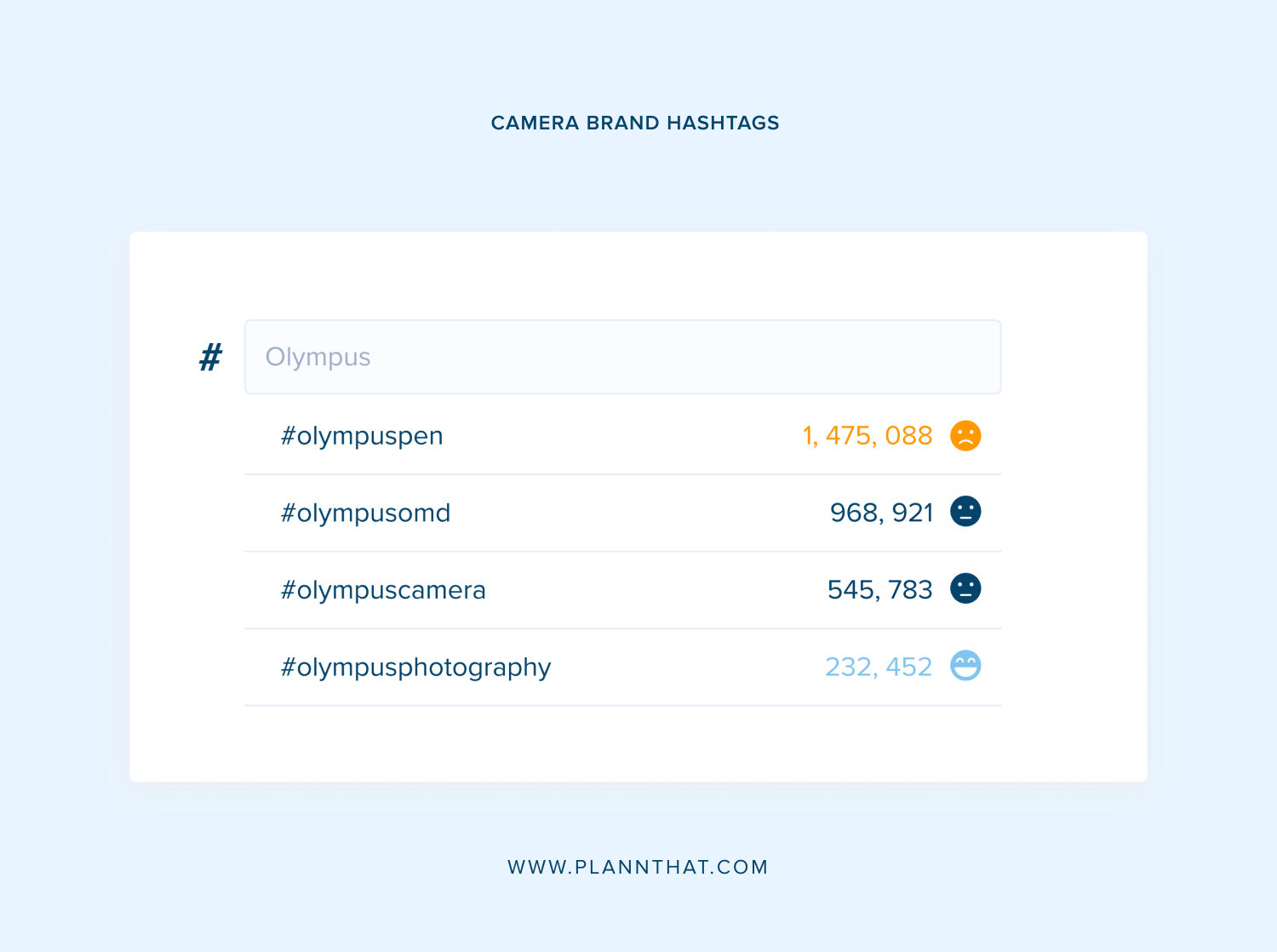Select the neutral face icon next to #olympusomd

coord(965,512)
